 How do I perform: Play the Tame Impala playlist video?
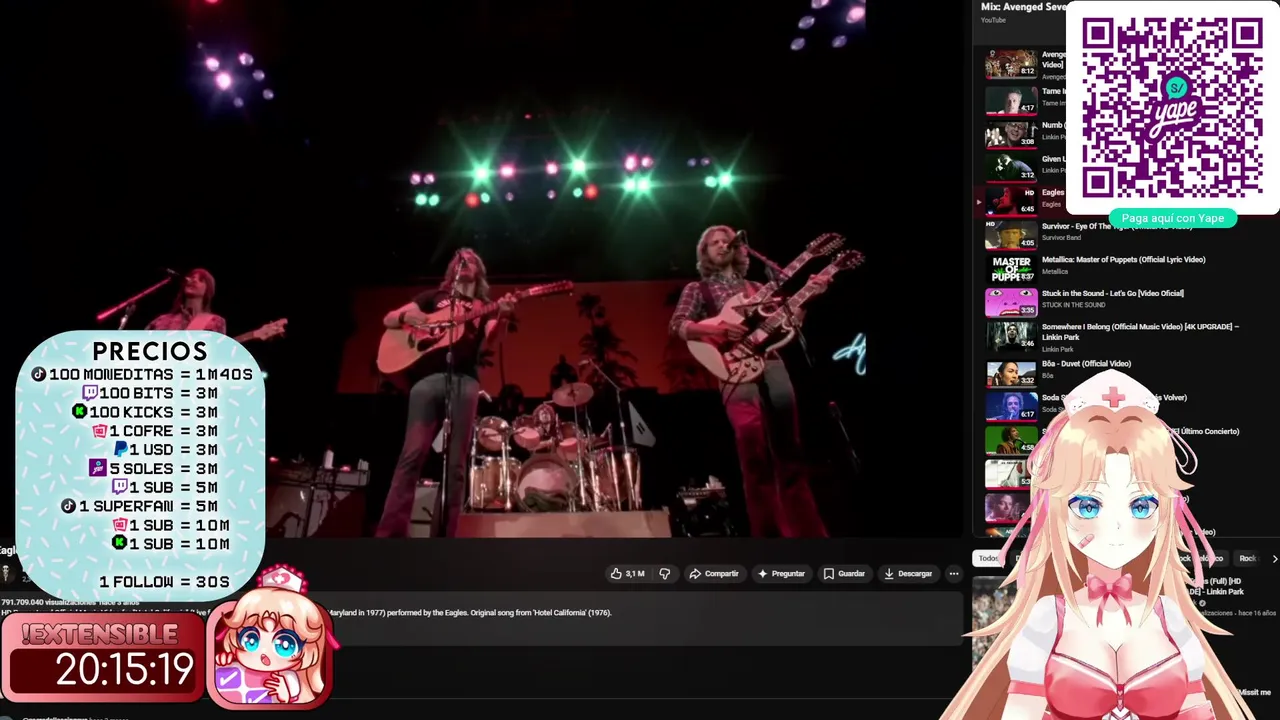pyautogui.click(x=1011, y=100)
